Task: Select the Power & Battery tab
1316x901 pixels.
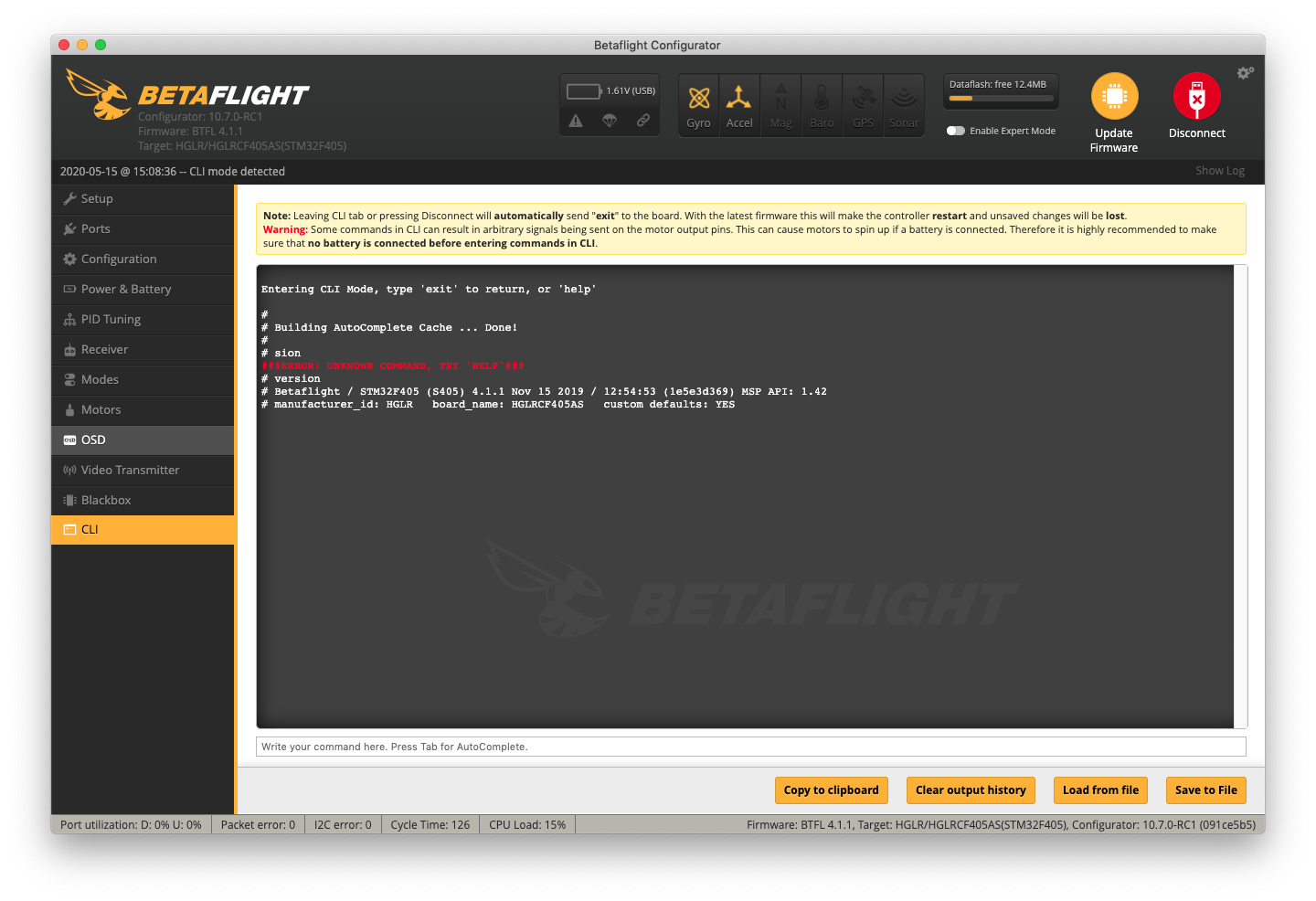Action: pyautogui.click(x=143, y=289)
